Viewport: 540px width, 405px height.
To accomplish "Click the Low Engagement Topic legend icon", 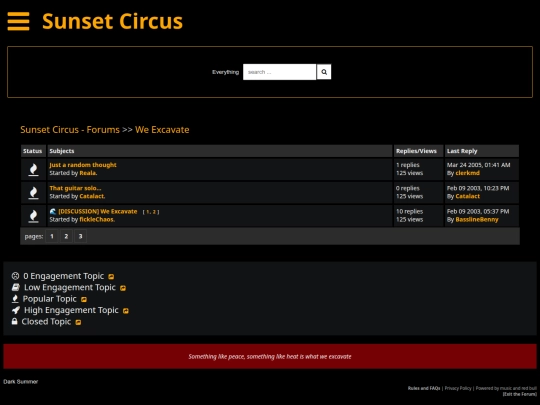I will click(x=16, y=287).
